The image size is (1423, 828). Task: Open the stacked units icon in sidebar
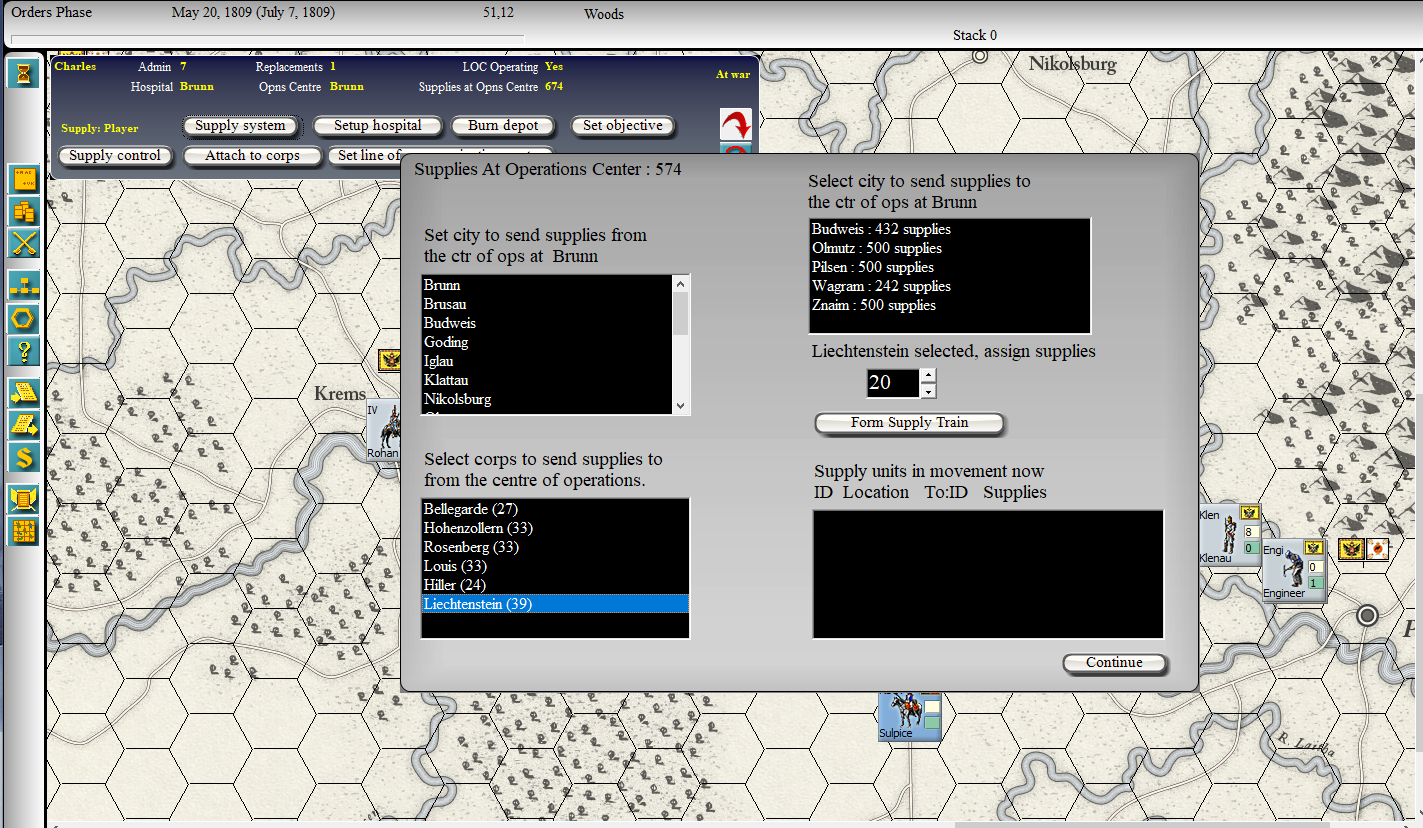pyautogui.click(x=24, y=211)
